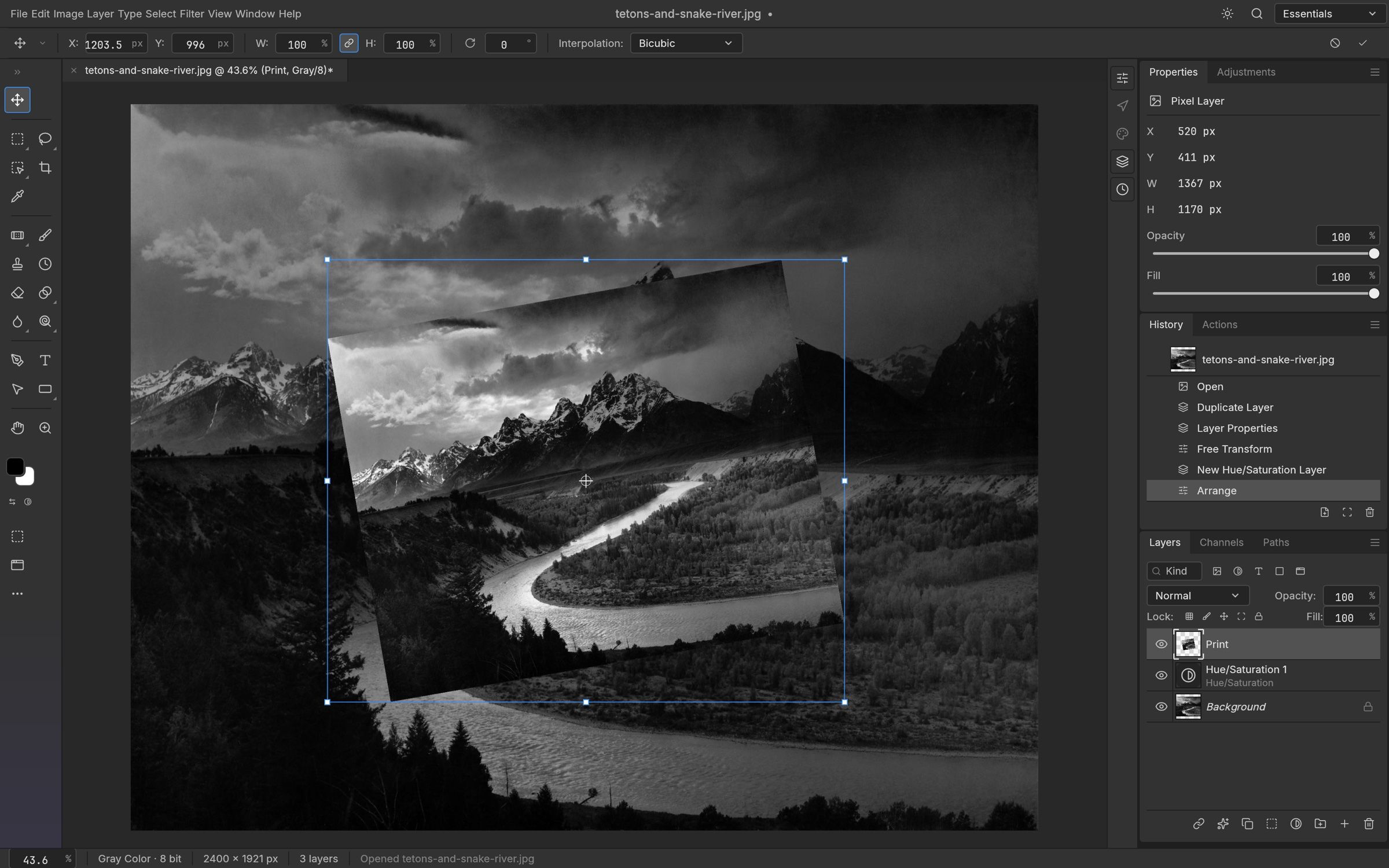This screenshot has height=868, width=1389.
Task: Add new adjustment layer icon
Action: point(1296,823)
